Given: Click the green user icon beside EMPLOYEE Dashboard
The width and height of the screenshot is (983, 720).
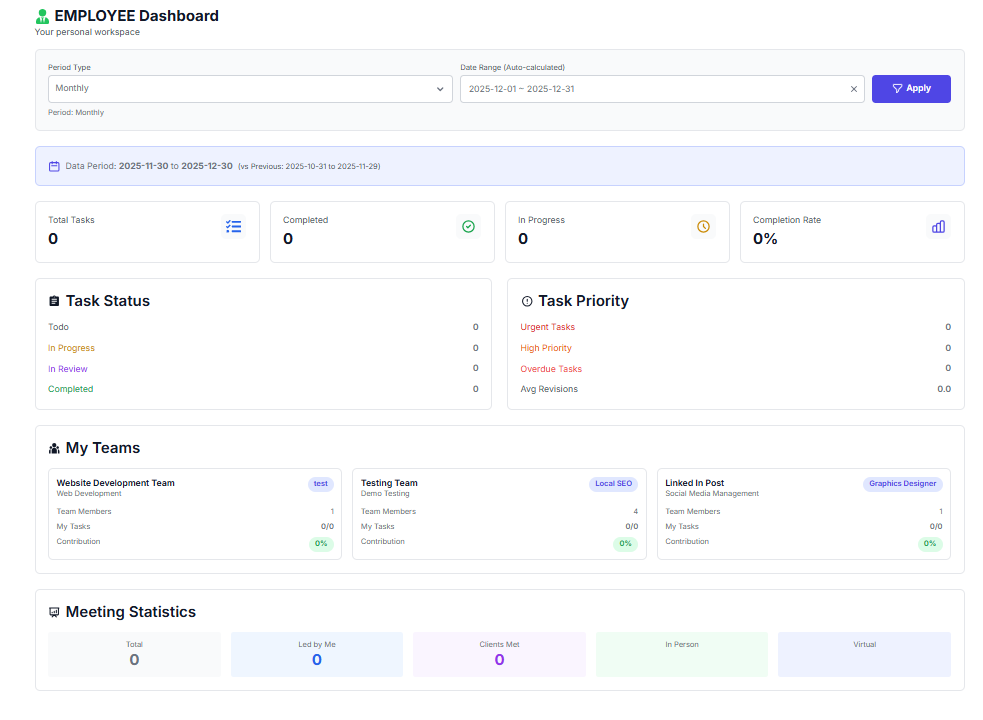Looking at the screenshot, I should click(x=42, y=16).
